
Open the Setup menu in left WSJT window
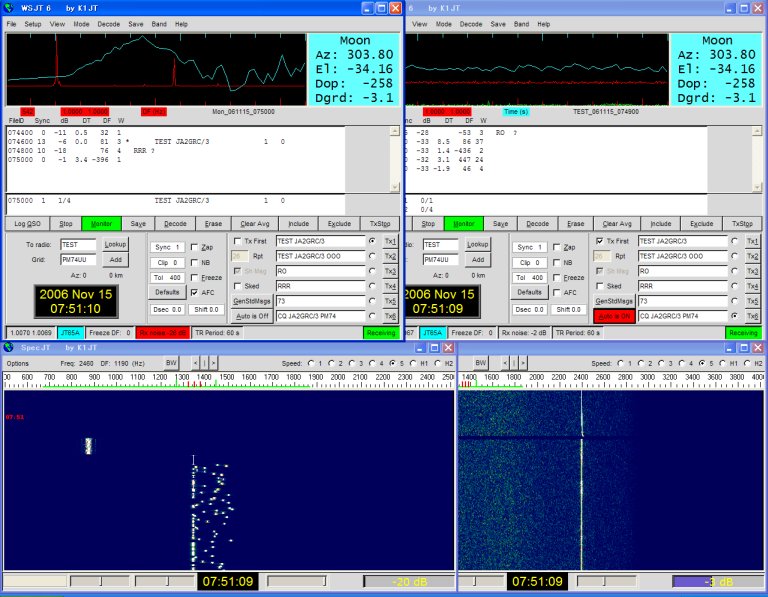(x=33, y=24)
